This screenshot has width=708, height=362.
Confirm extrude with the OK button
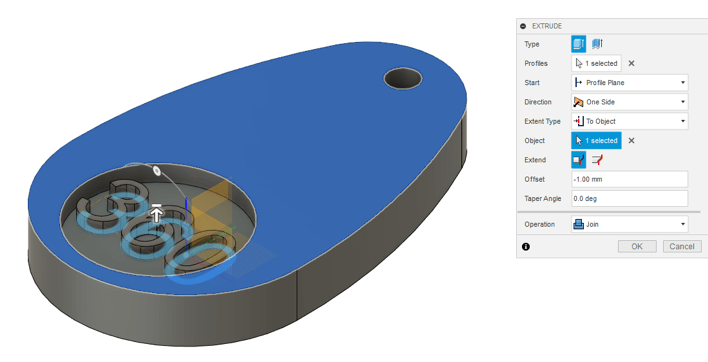(x=637, y=246)
